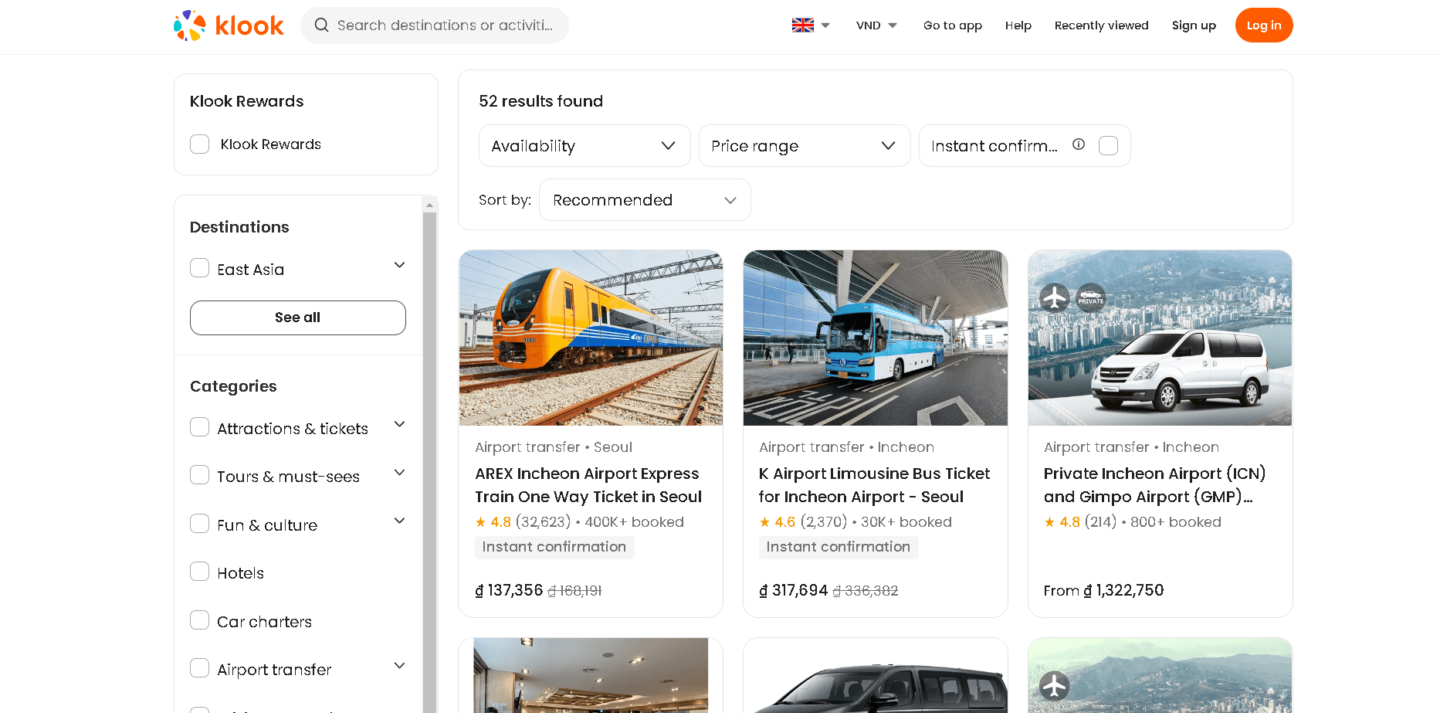Viewport: 1440px width, 713px height.
Task: Click the info icon beside Instant confirmation
Action: click(1078, 144)
